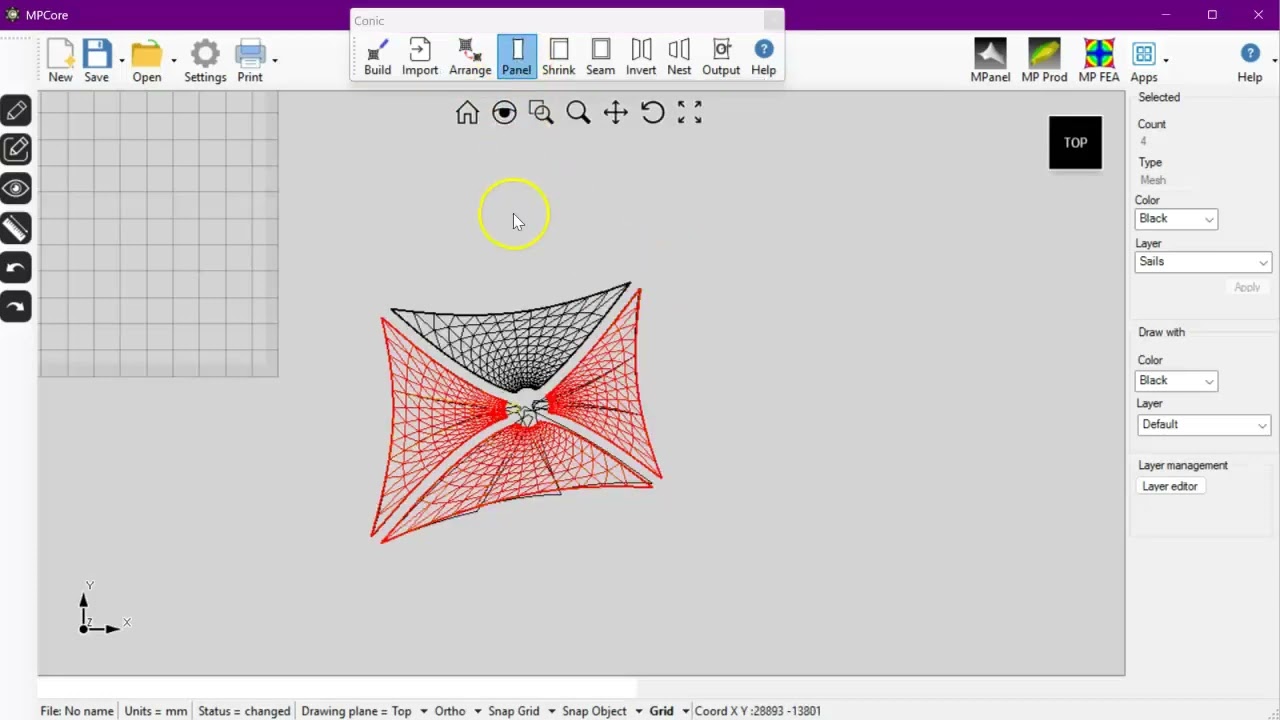Expand the Draw with Color dropdown

[x=1176, y=381]
